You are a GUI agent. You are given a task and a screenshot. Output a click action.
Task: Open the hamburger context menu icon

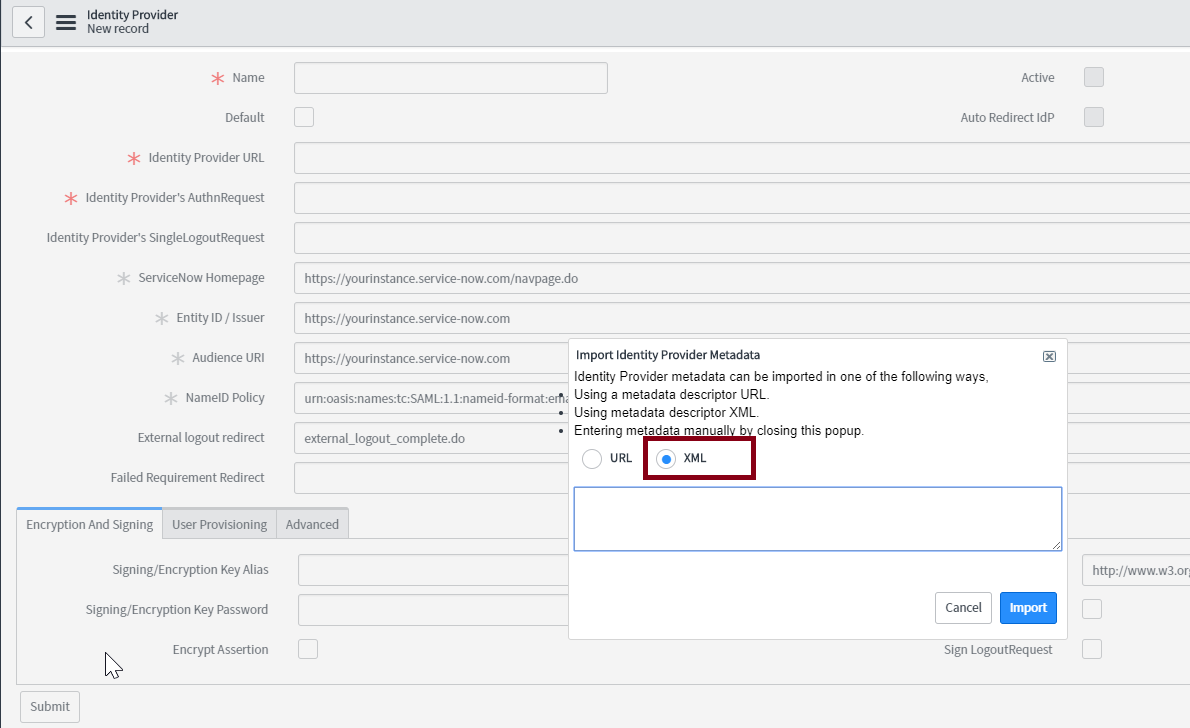point(66,22)
